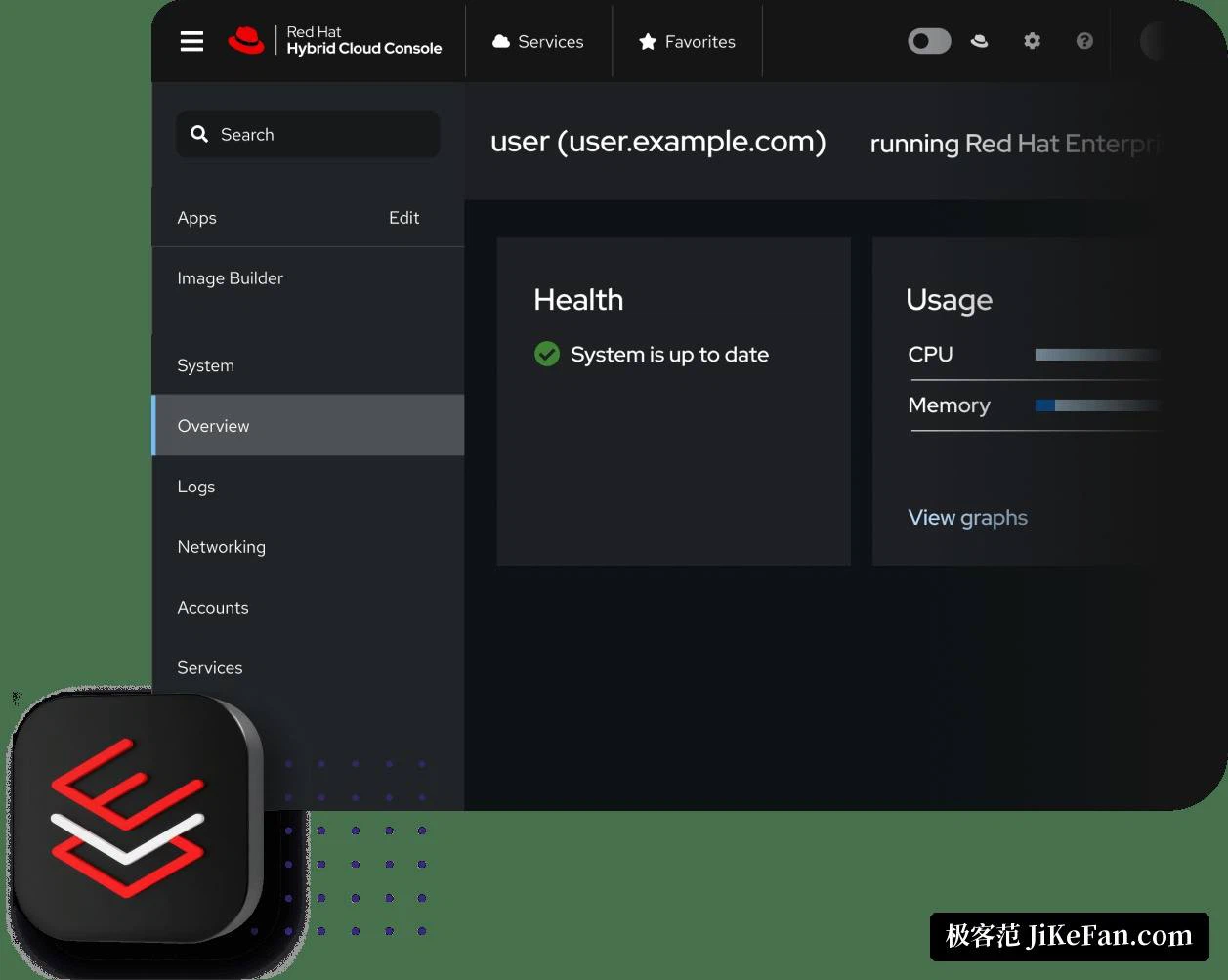Open the help question mark icon
Viewport: 1228px width, 980px height.
click(x=1084, y=41)
